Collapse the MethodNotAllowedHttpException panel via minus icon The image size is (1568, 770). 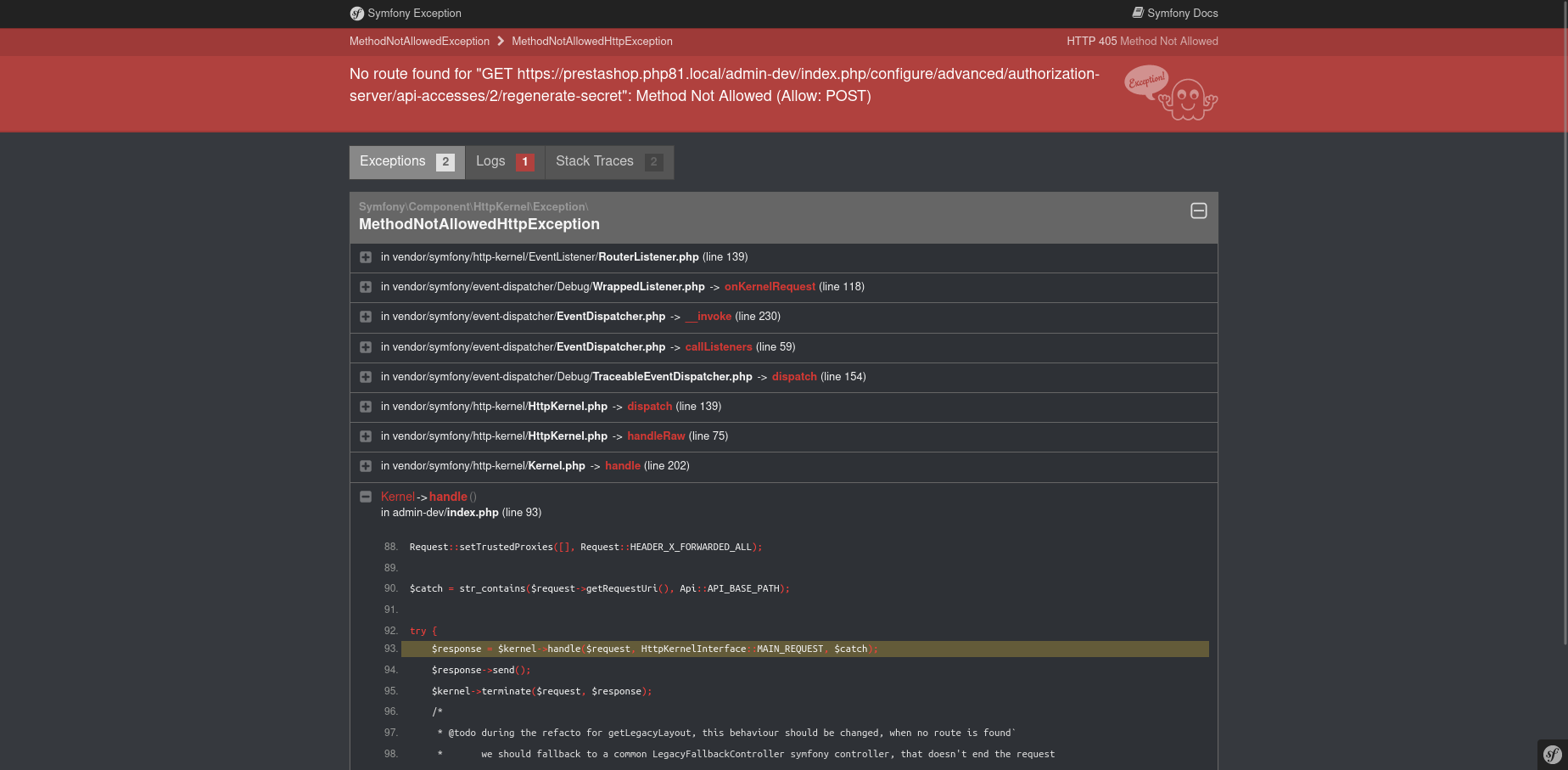pyautogui.click(x=1199, y=211)
